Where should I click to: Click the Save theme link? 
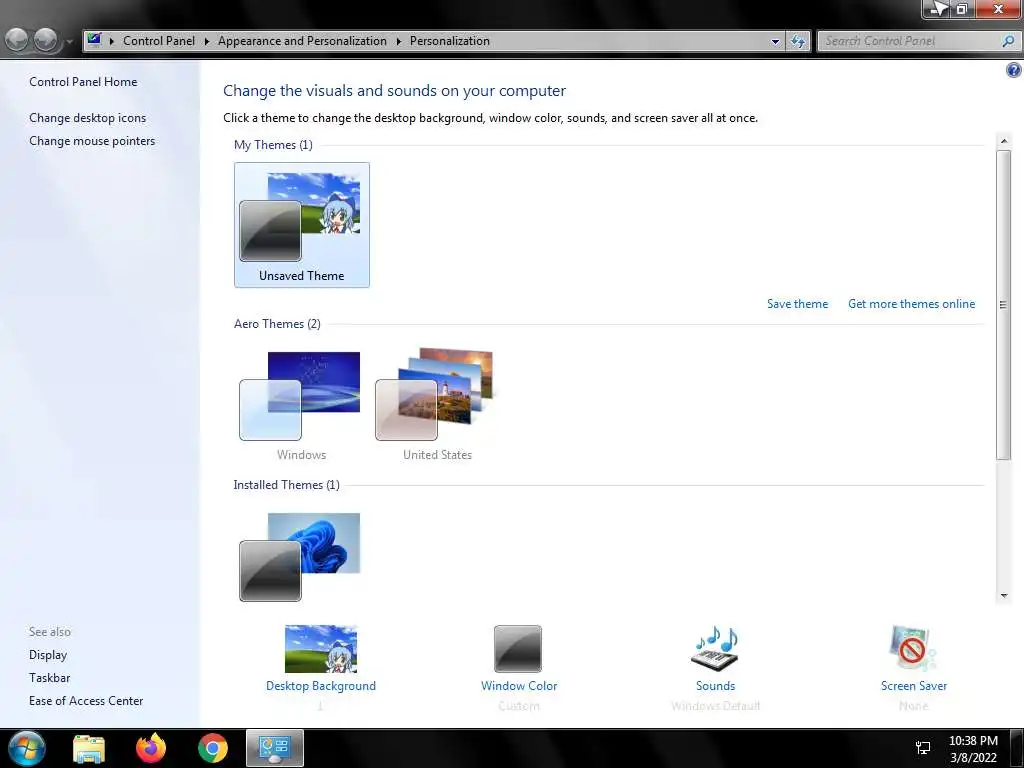pos(797,304)
